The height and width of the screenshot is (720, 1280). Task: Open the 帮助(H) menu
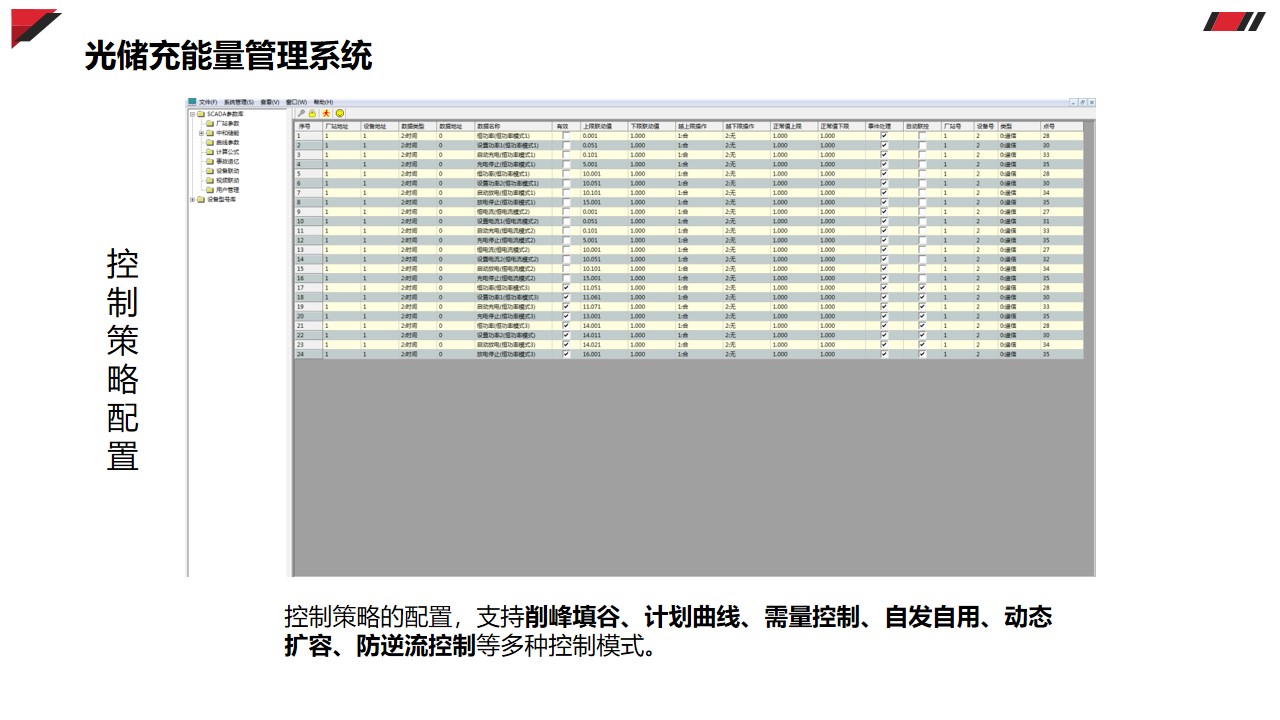(x=323, y=102)
